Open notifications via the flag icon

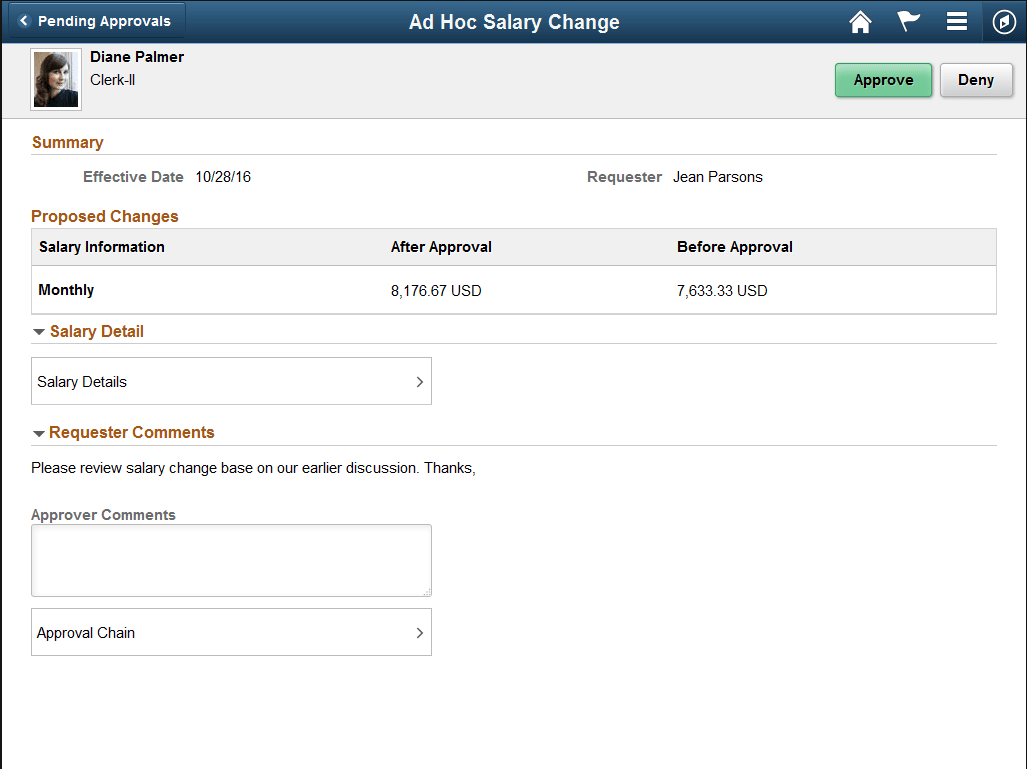908,21
